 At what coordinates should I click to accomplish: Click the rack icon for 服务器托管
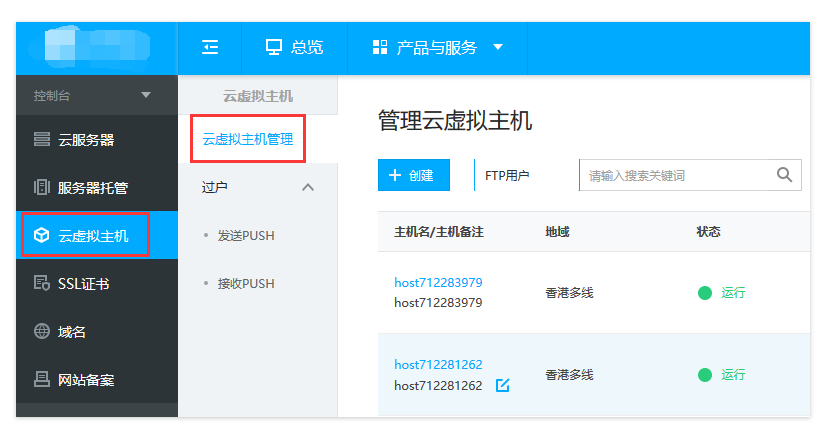[x=42, y=187]
